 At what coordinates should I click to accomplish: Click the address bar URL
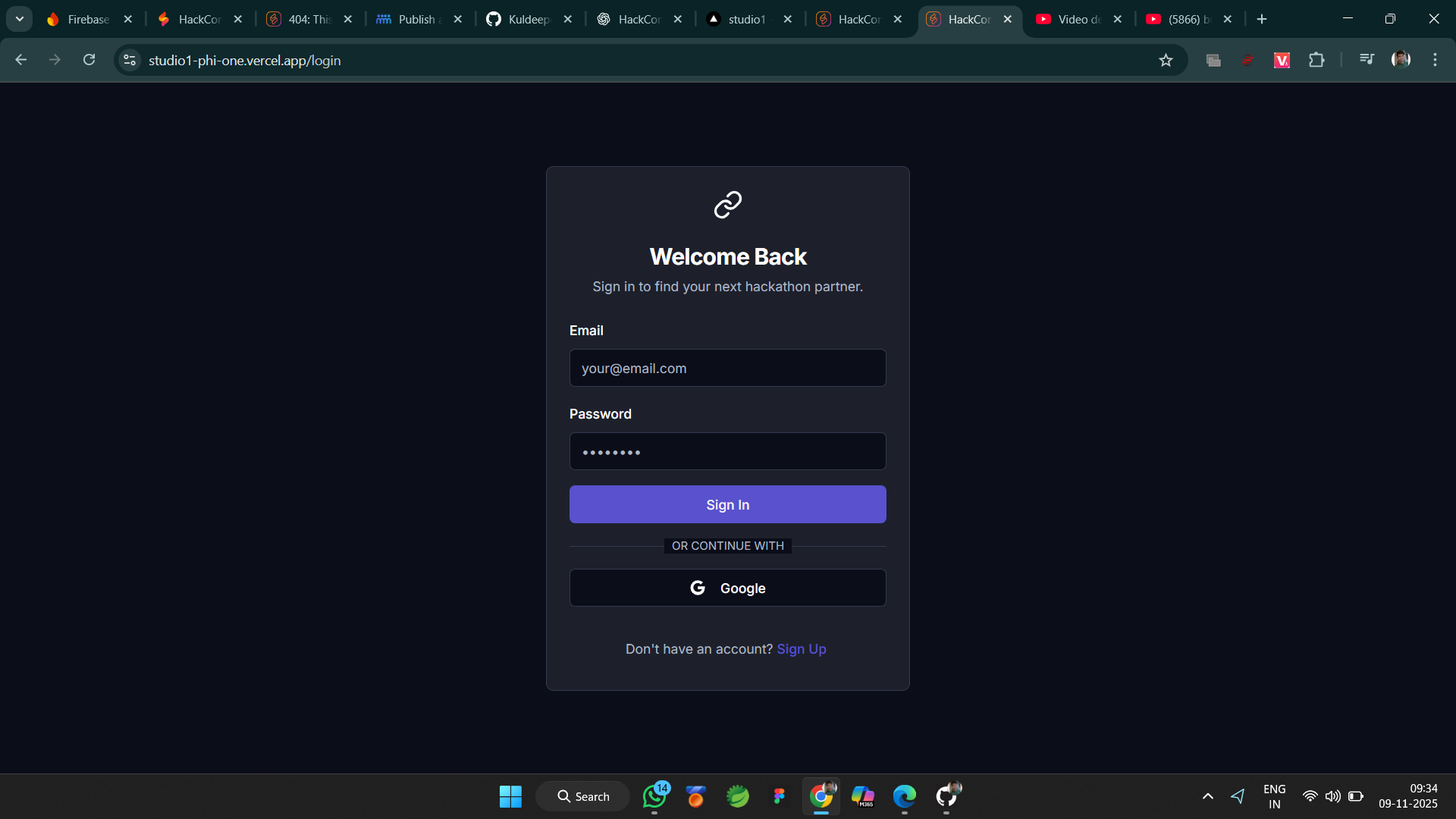244,60
